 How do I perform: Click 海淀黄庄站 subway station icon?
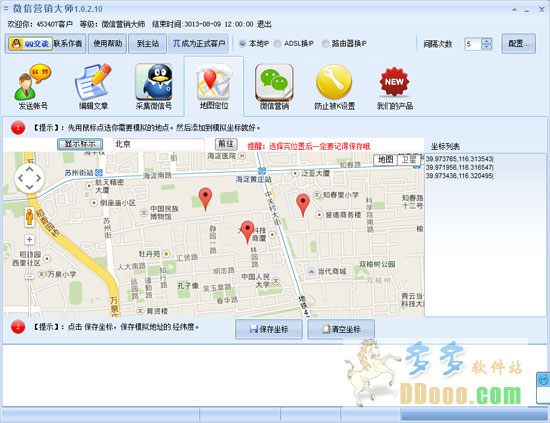coord(262,171)
